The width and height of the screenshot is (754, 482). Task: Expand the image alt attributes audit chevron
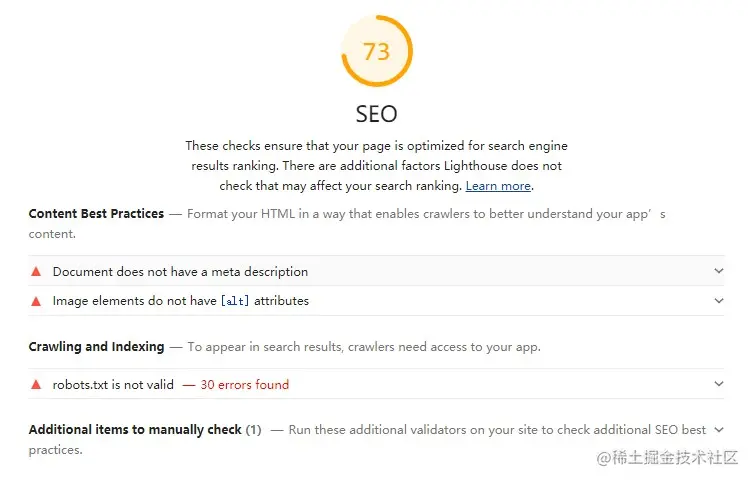pyautogui.click(x=718, y=301)
